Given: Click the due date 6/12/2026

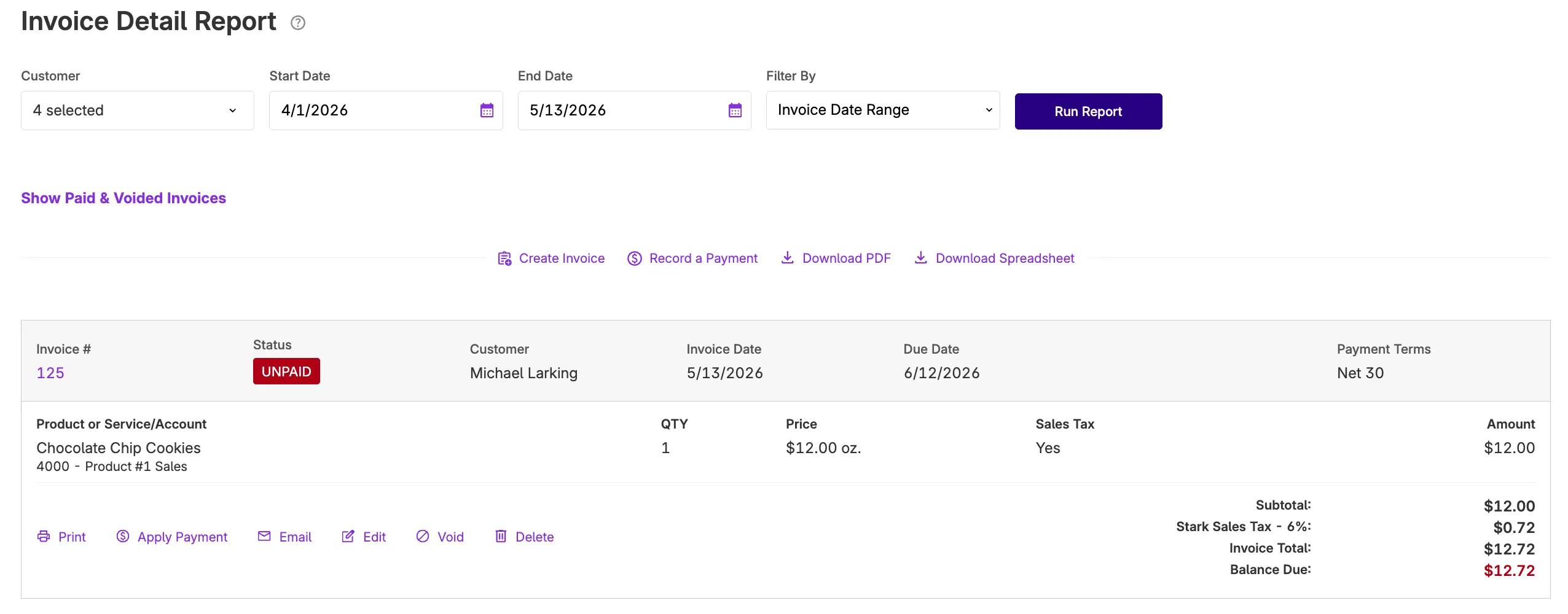Looking at the screenshot, I should (941, 373).
